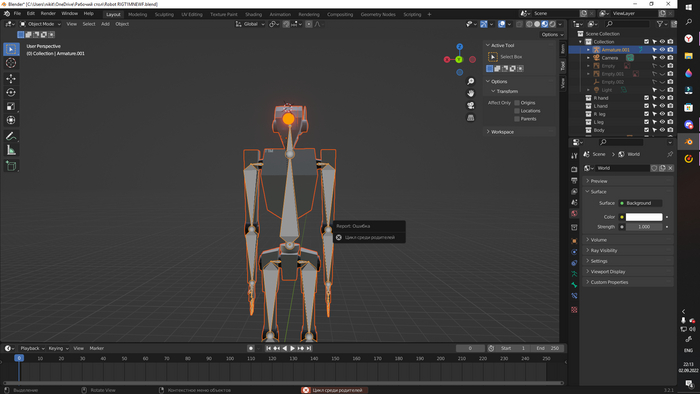Click the outliner filter funnel icon
Image resolution: width=700 pixels, height=394 pixels.
pos(660,24)
